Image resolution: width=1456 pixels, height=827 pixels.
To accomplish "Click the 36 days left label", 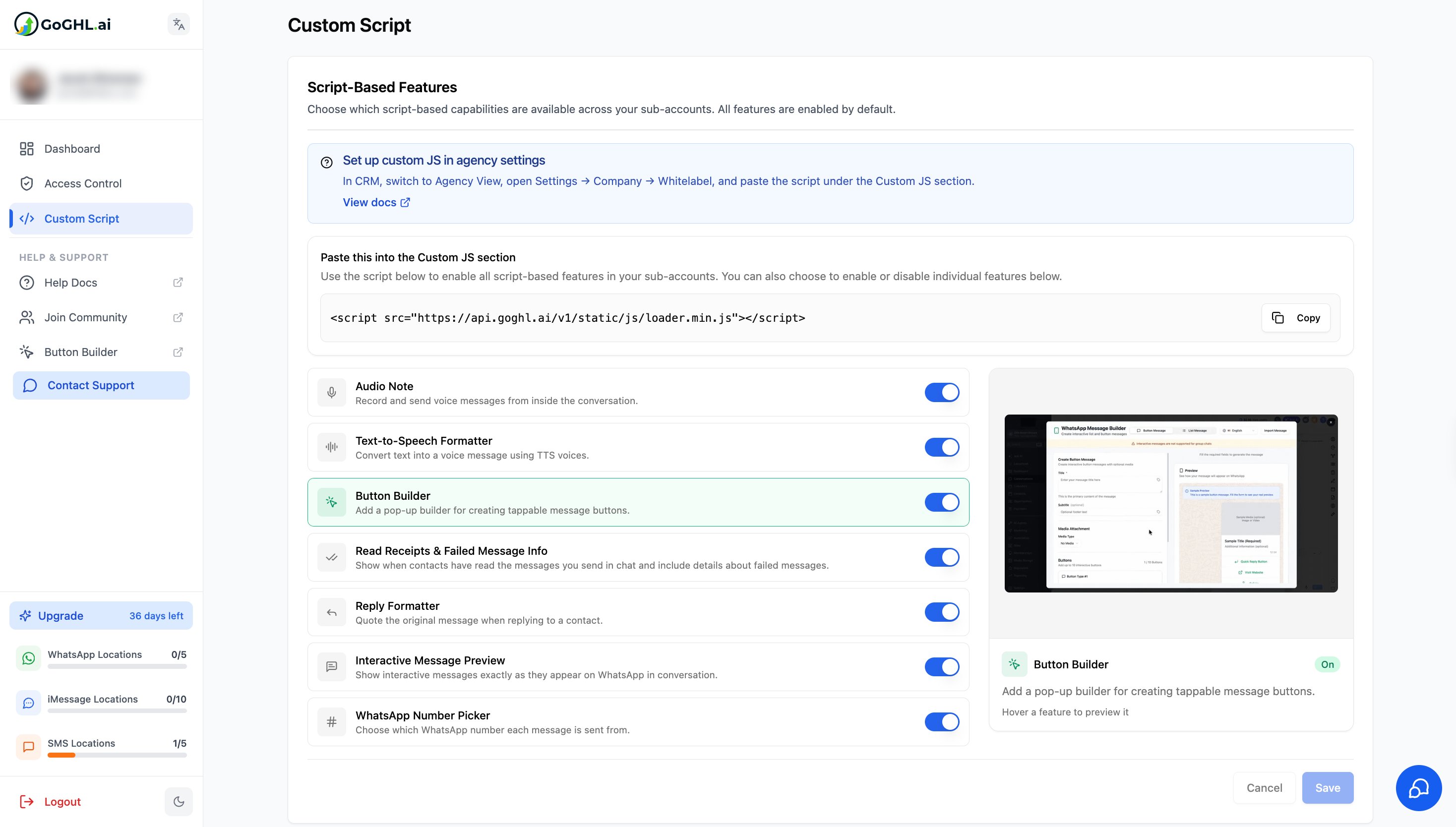I will [156, 616].
